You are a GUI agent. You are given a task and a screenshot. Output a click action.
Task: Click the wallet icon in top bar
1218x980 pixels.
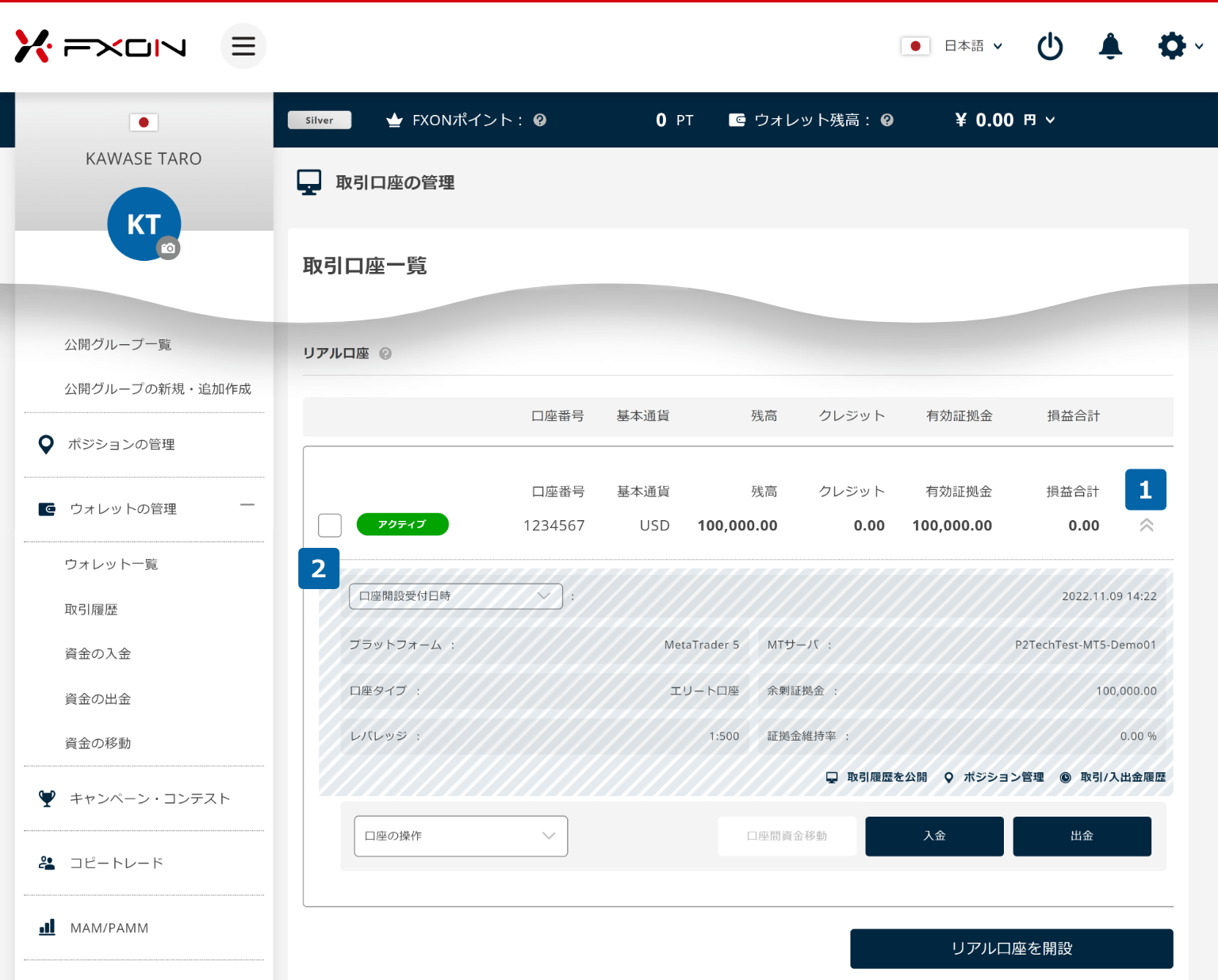[737, 120]
